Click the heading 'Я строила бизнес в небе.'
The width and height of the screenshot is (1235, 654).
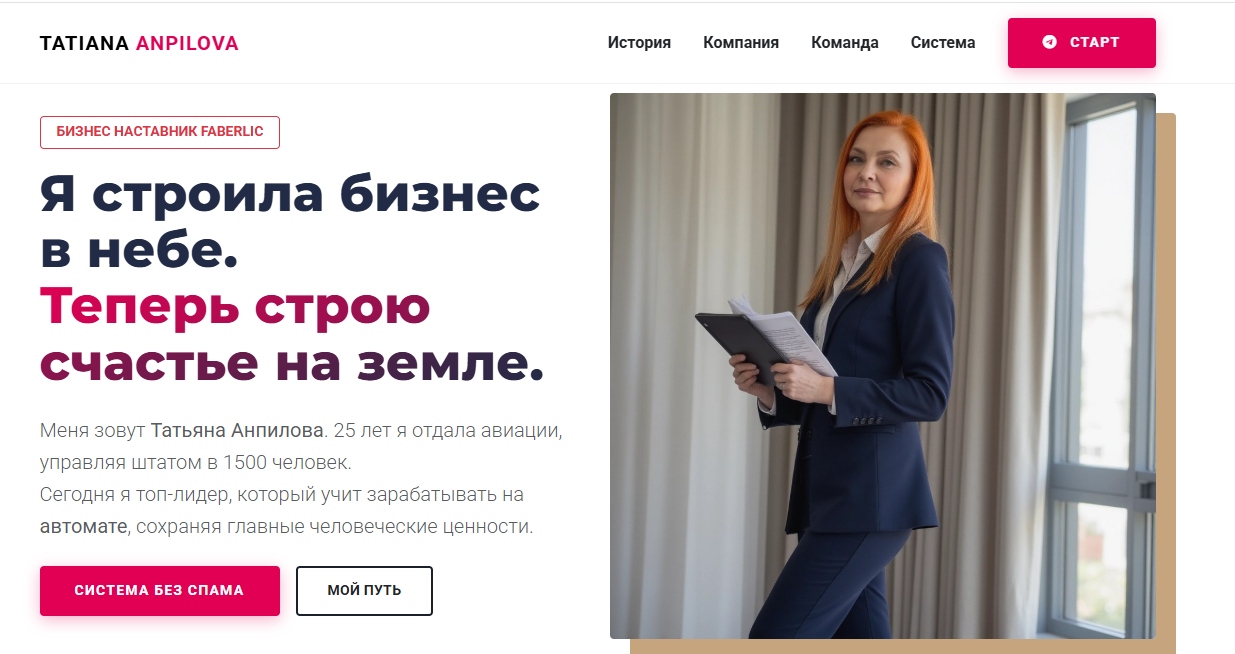(x=290, y=222)
